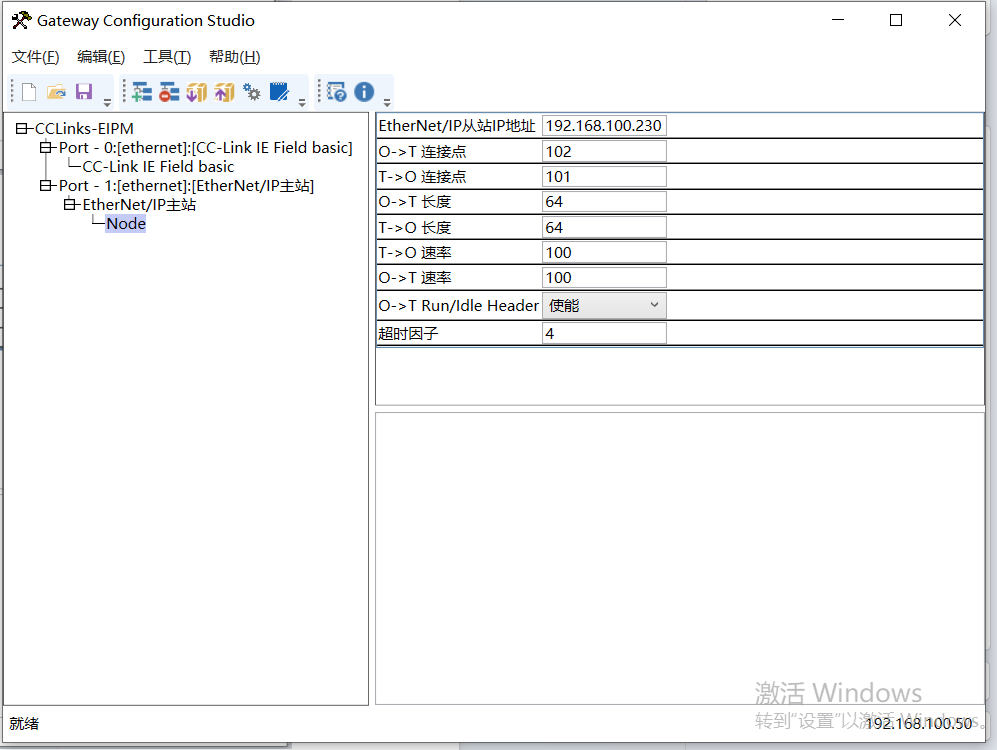
Task: Minimize the Gateway Configuration Studio window
Action: [838, 20]
